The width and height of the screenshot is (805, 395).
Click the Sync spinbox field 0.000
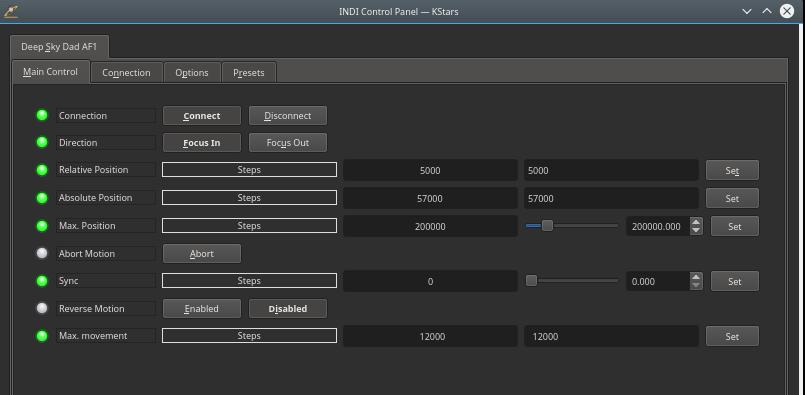[658, 281]
